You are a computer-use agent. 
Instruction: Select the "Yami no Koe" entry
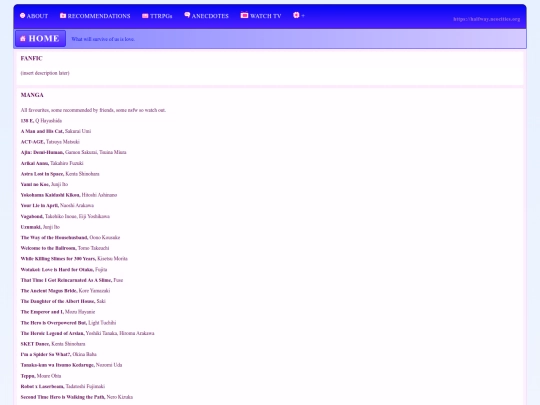point(44,184)
